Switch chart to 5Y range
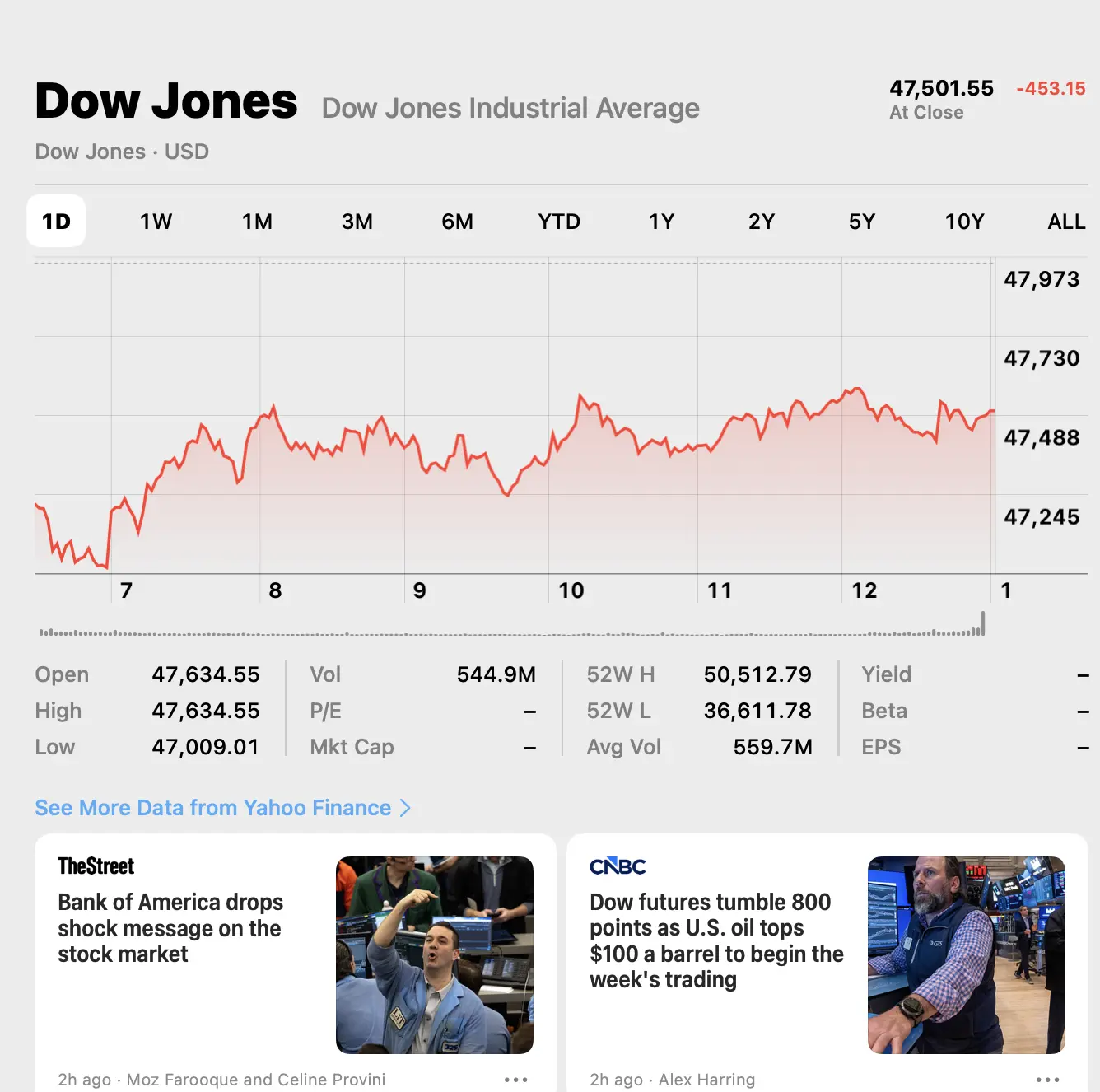This screenshot has height=1092, width=1100. pyautogui.click(x=862, y=221)
